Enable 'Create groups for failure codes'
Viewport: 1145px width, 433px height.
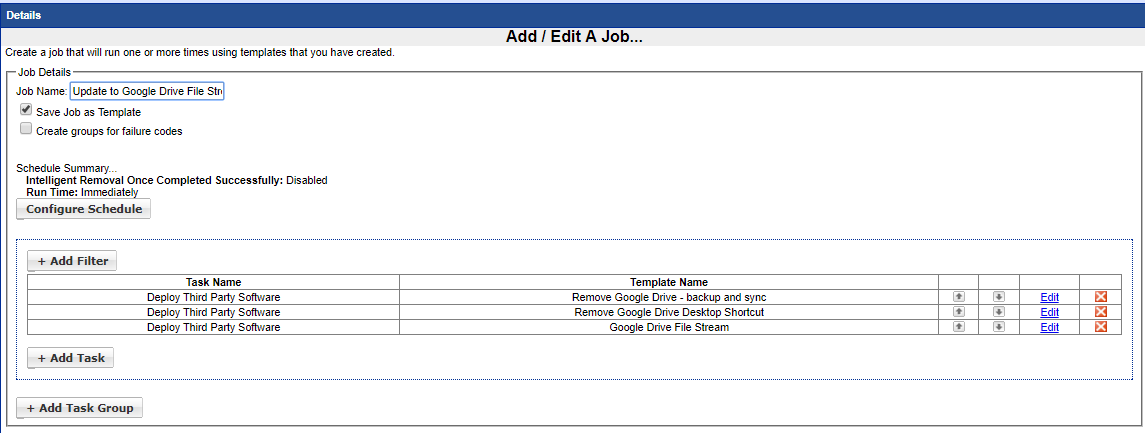click(26, 129)
